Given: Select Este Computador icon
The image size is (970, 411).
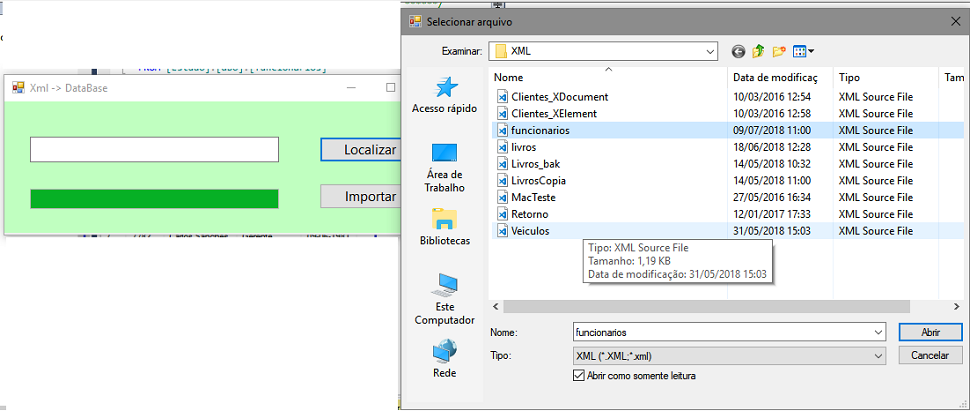Looking at the screenshot, I should pos(444,299).
